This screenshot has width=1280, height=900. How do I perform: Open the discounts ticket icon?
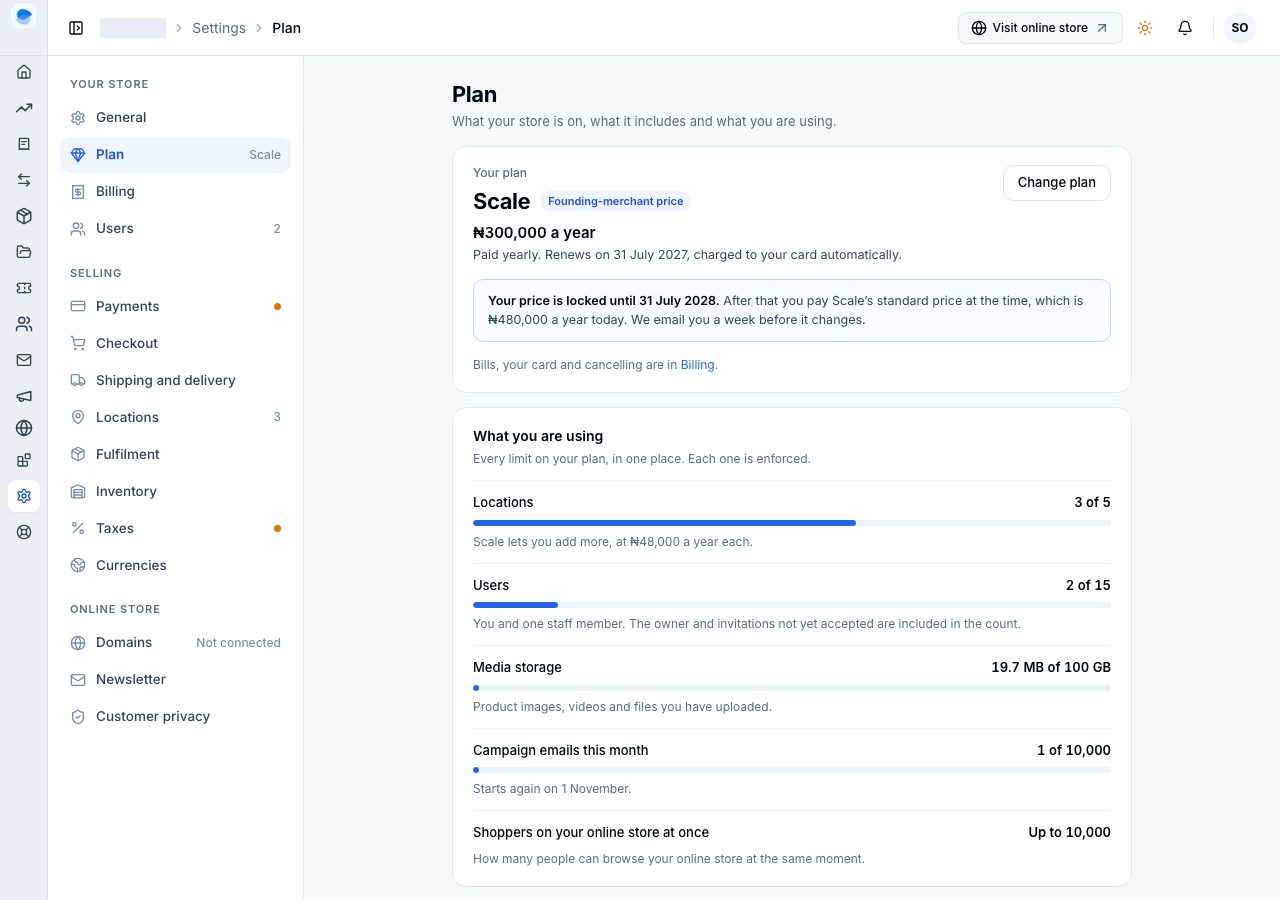pos(24,288)
